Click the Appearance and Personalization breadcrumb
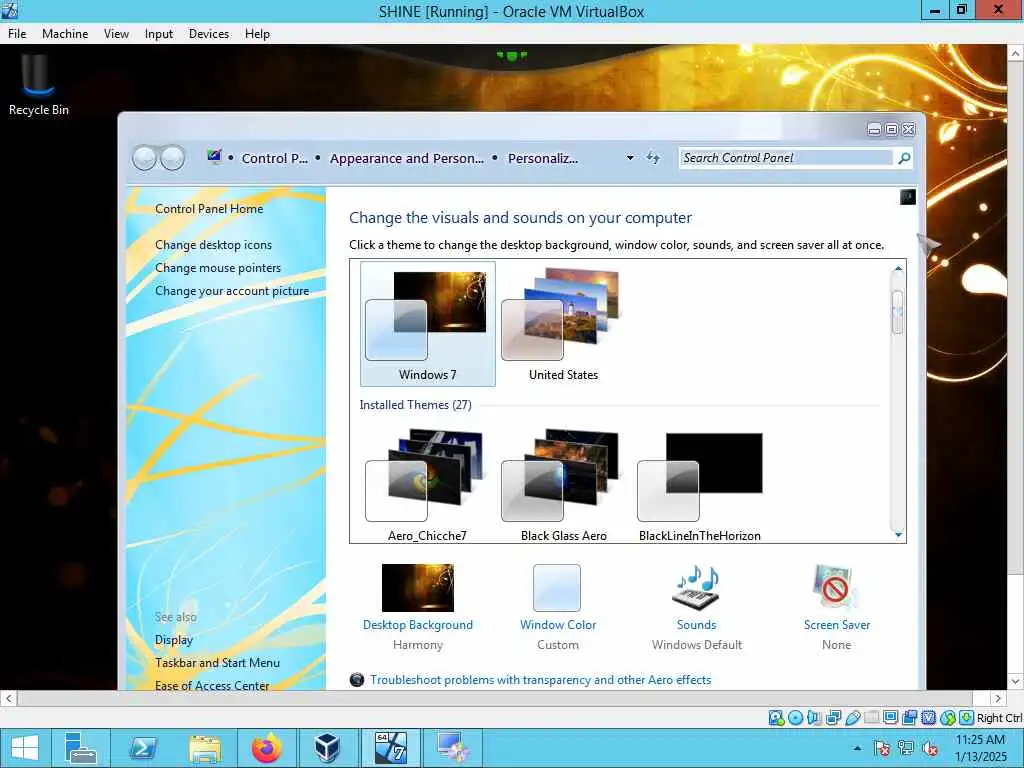The image size is (1024, 768). 406,159
